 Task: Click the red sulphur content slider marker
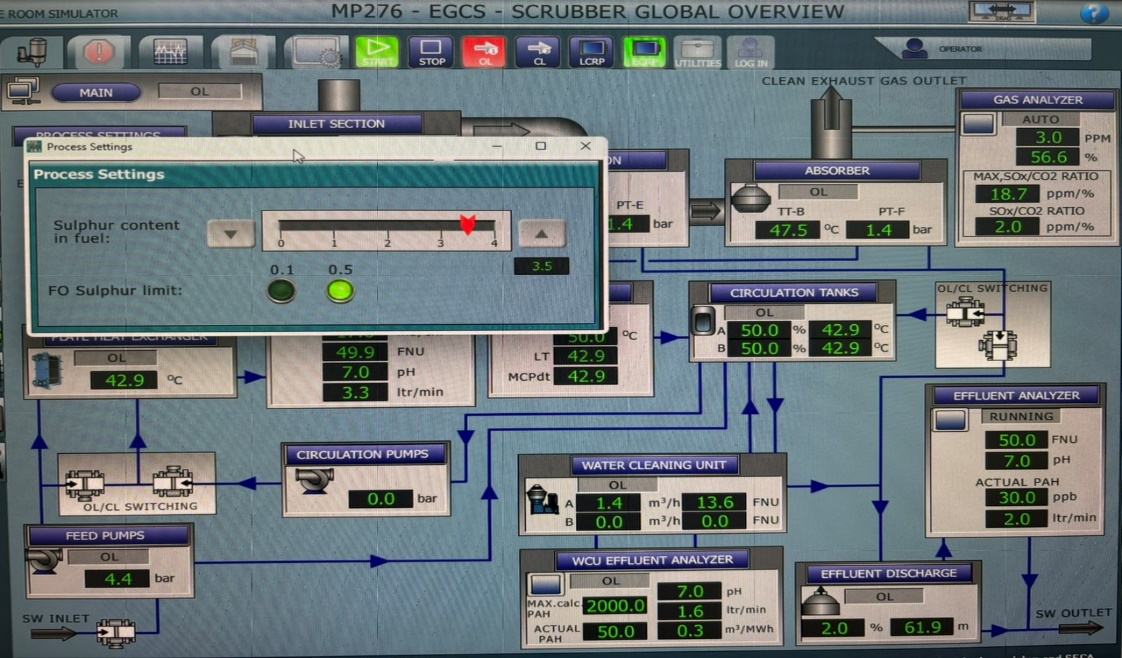tap(467, 225)
